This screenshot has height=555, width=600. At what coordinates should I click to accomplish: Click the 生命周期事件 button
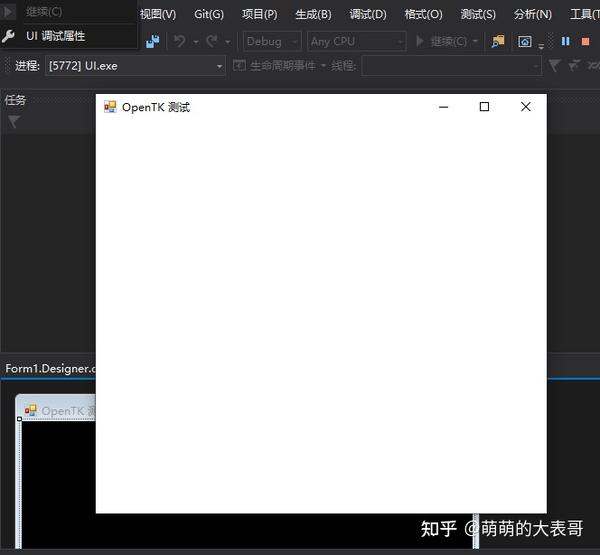274,66
